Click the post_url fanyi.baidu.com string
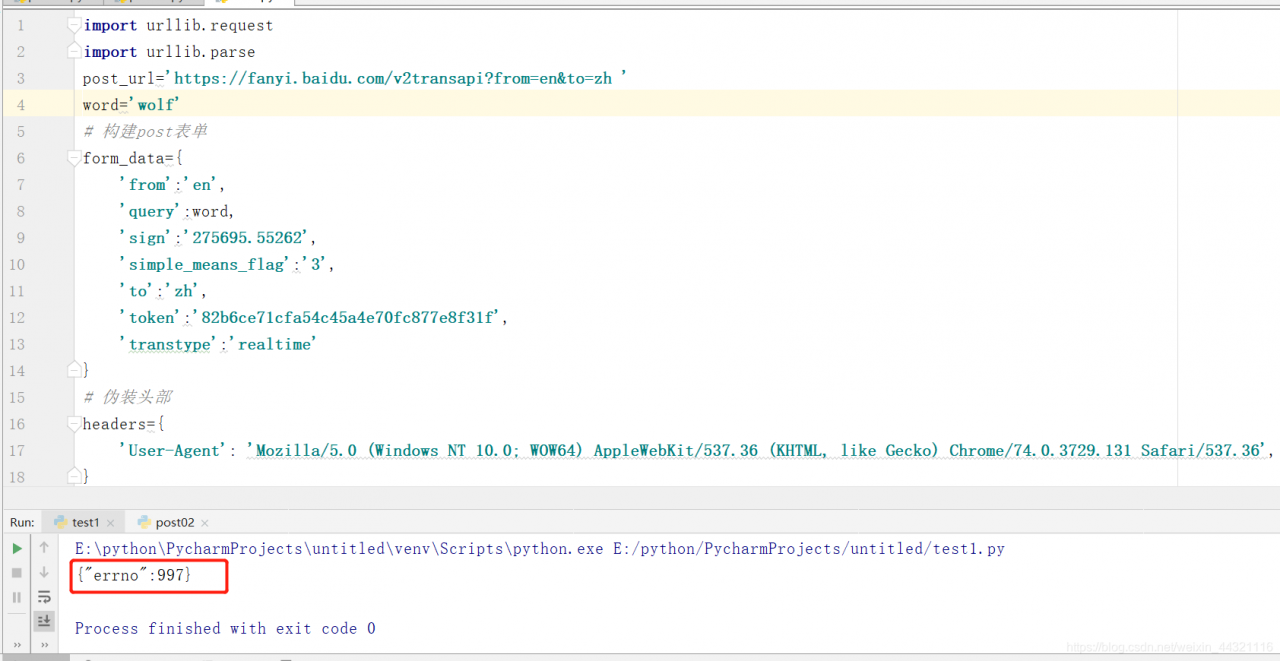This screenshot has width=1280, height=661. pos(396,78)
